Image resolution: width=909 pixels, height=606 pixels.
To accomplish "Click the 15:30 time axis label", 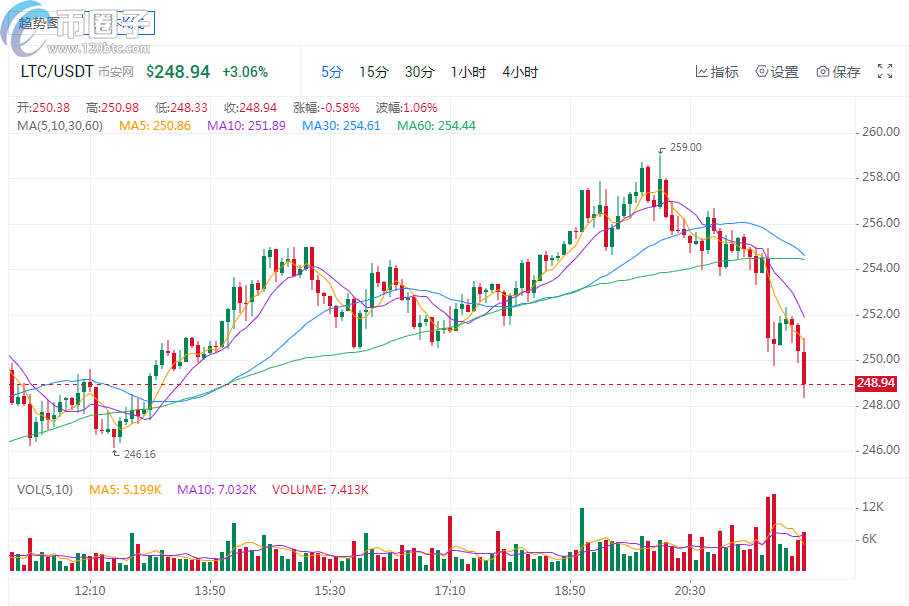I will [x=330, y=591].
